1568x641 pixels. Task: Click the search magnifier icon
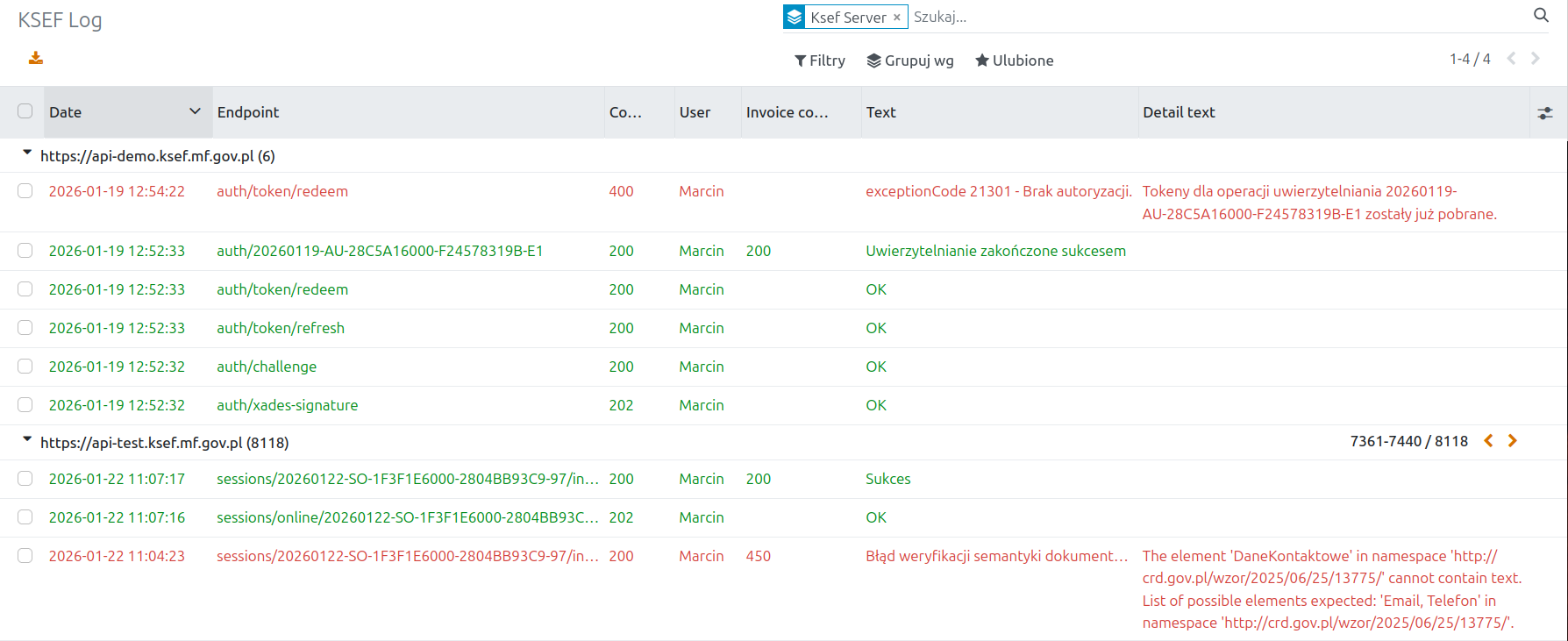(x=1540, y=16)
